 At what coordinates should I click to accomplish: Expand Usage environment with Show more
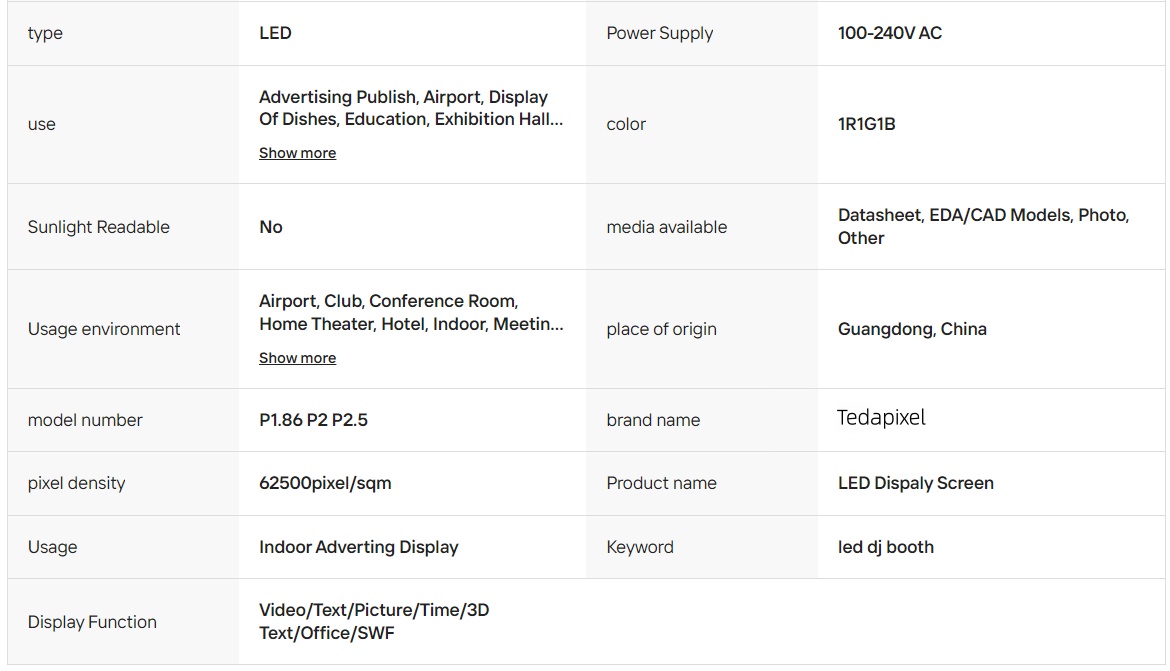pos(297,358)
